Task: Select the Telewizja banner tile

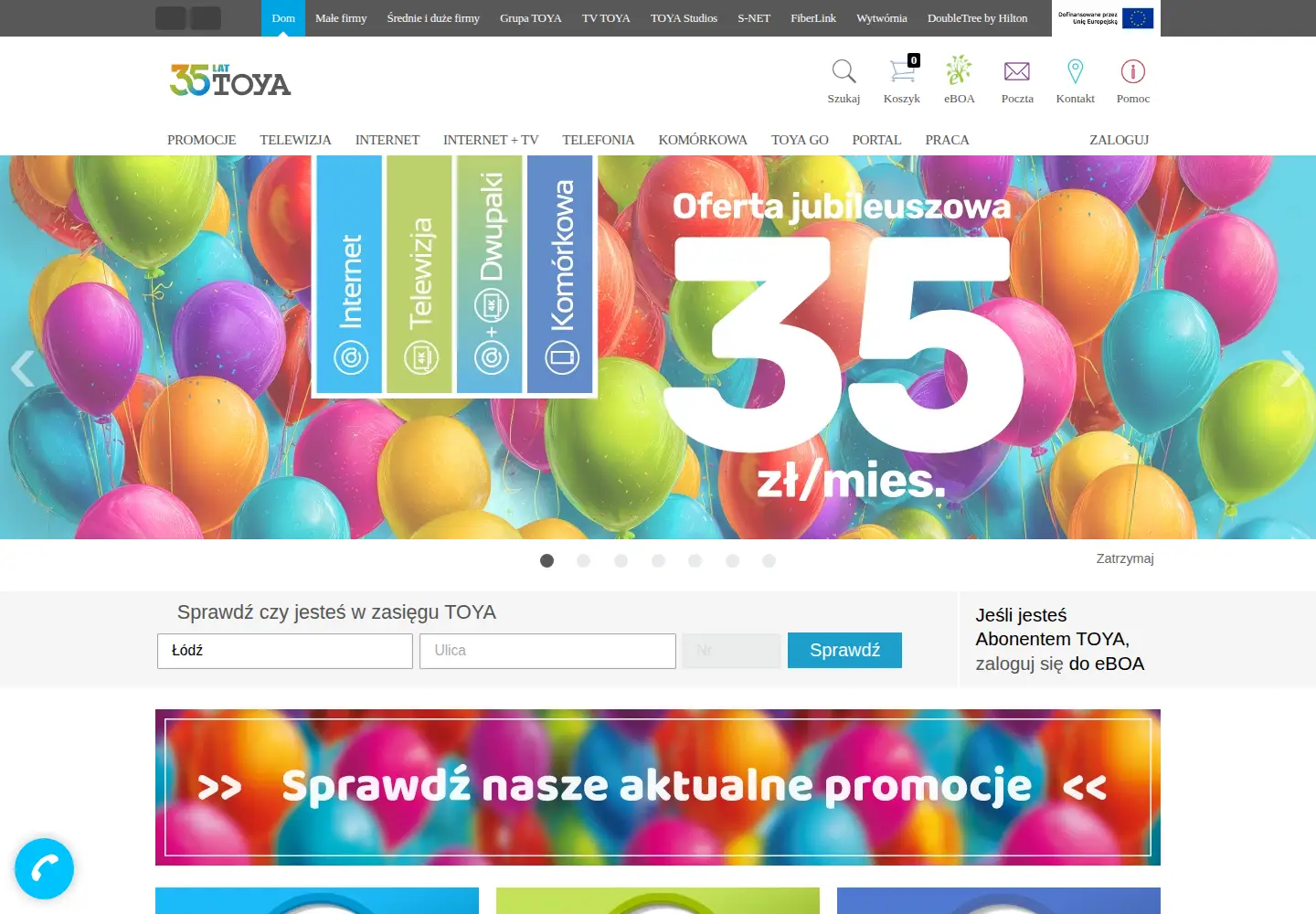Action: (x=419, y=274)
